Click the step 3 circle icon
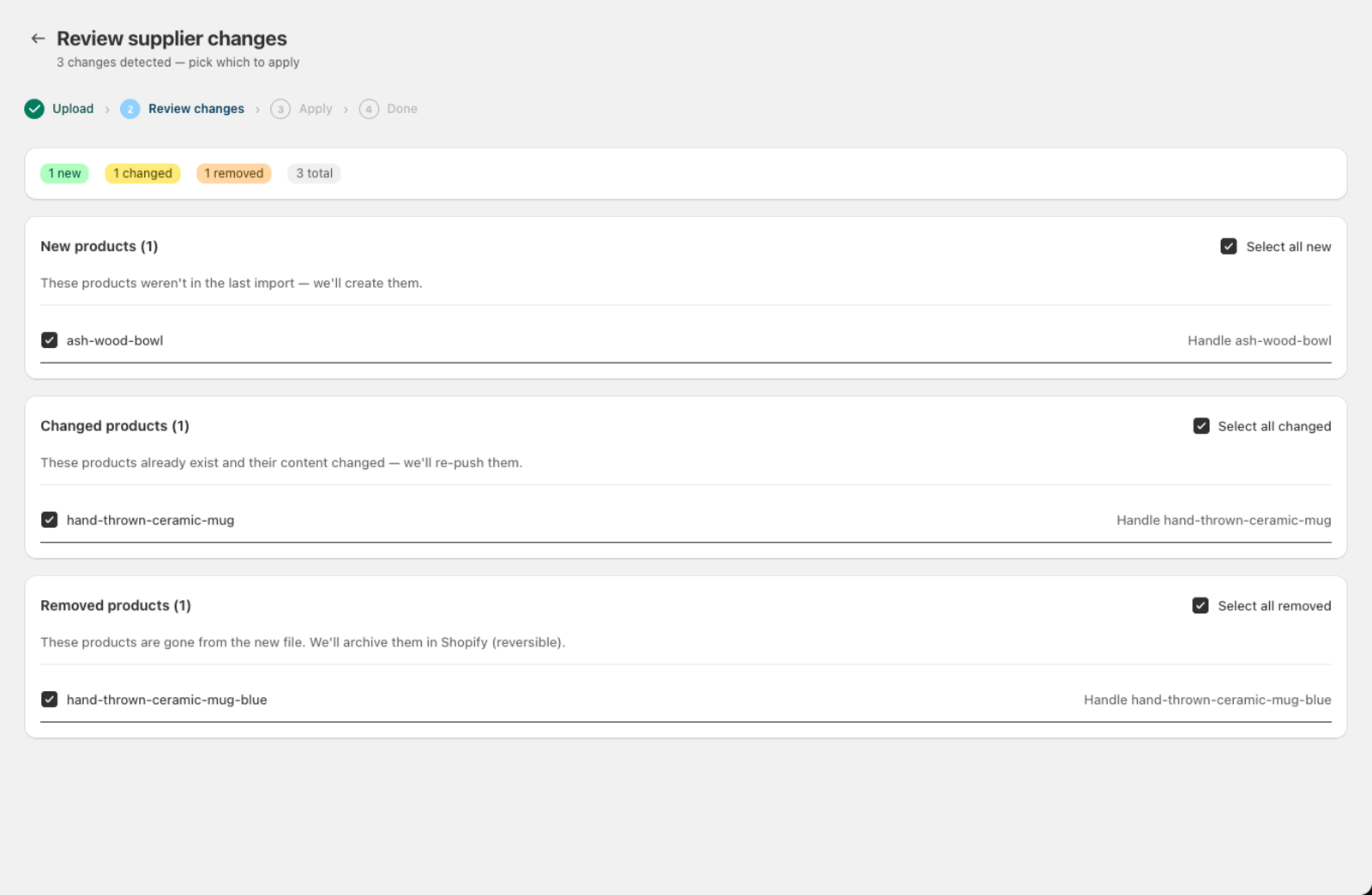Viewport: 1372px width, 895px height. point(280,109)
